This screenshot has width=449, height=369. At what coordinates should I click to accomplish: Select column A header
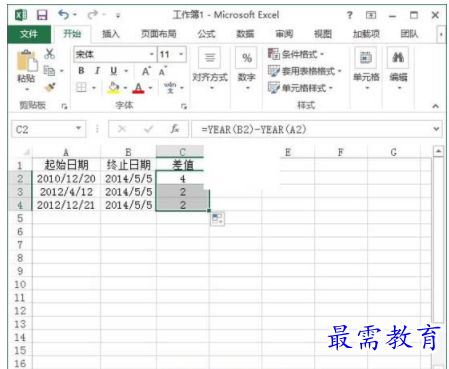(x=66, y=152)
